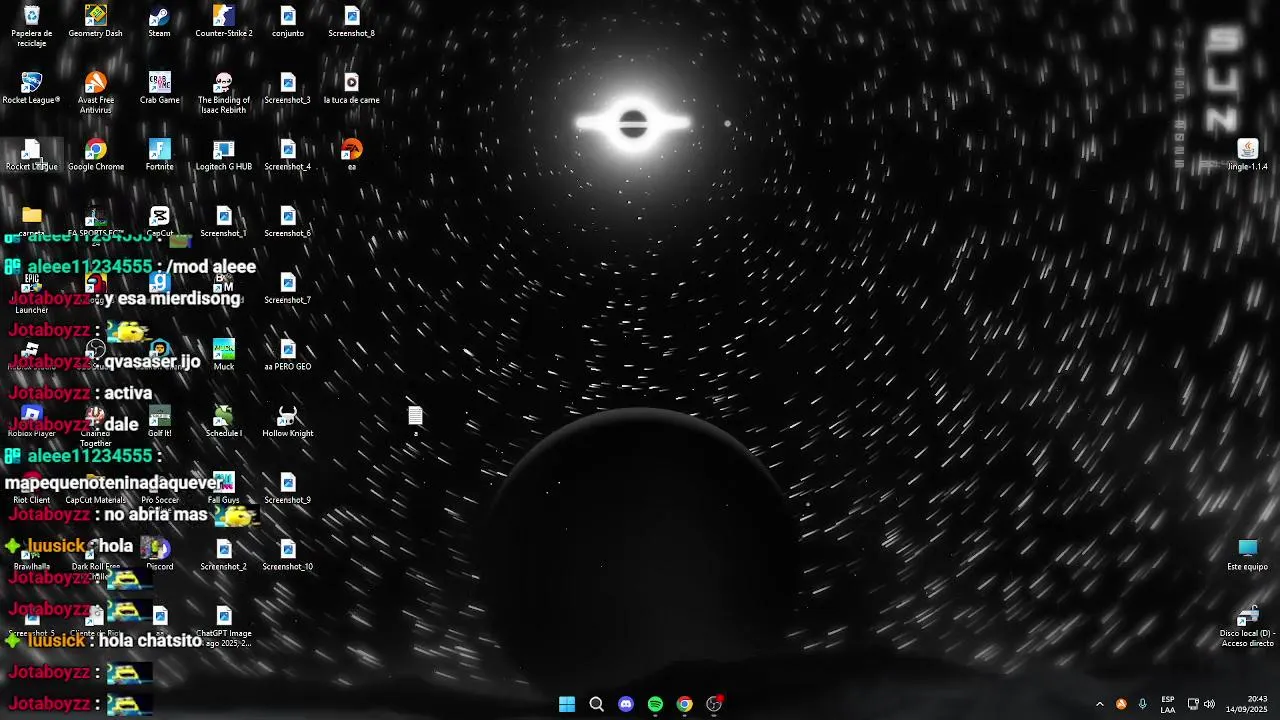Select the Logitech G HUB shortcut

click(x=224, y=155)
